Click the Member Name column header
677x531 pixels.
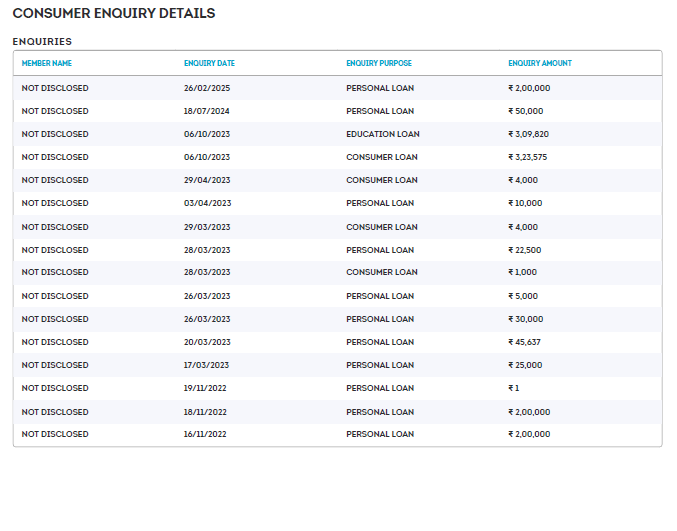coord(47,64)
